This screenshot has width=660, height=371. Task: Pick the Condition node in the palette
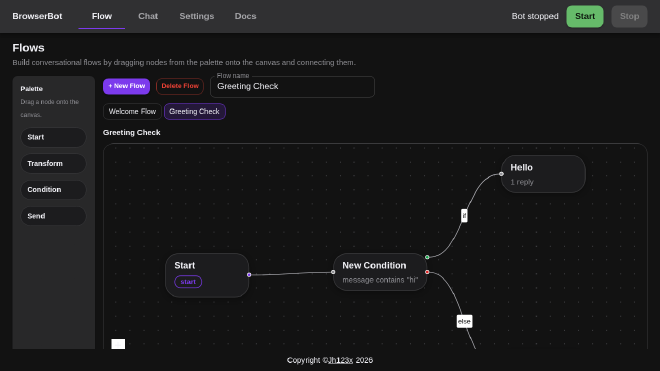click(53, 190)
